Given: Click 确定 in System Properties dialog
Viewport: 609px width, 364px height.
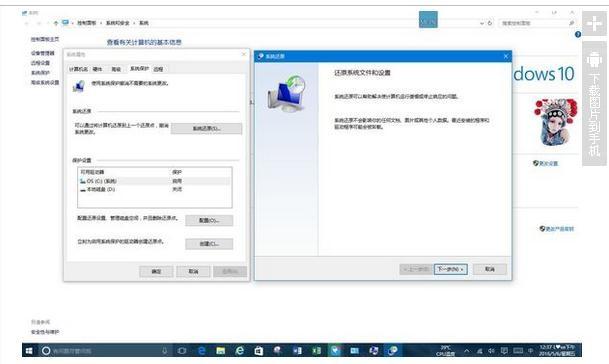Looking at the screenshot, I should coord(156,271).
